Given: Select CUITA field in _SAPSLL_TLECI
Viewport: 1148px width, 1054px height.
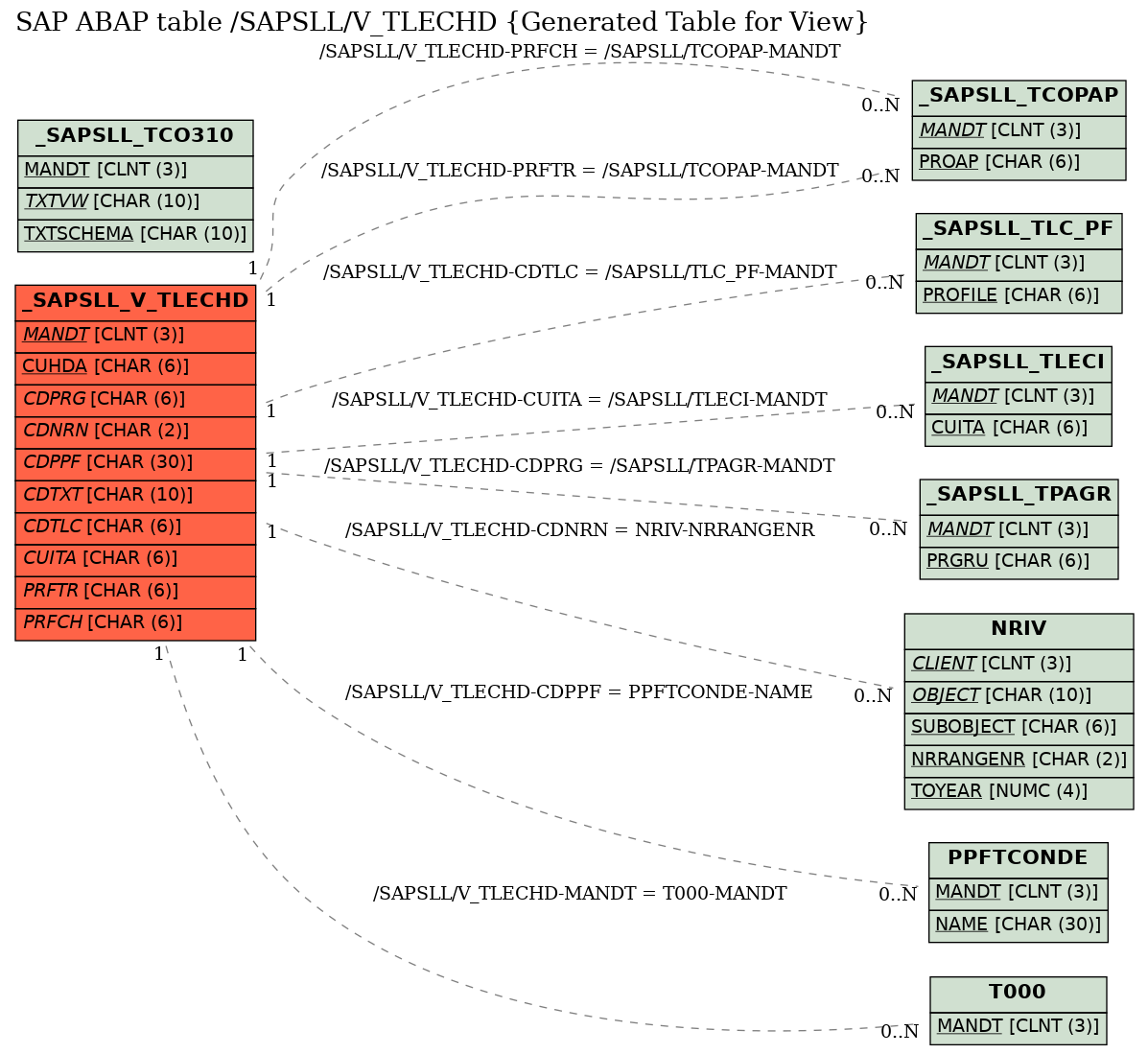Looking at the screenshot, I should pyautogui.click(x=1019, y=429).
